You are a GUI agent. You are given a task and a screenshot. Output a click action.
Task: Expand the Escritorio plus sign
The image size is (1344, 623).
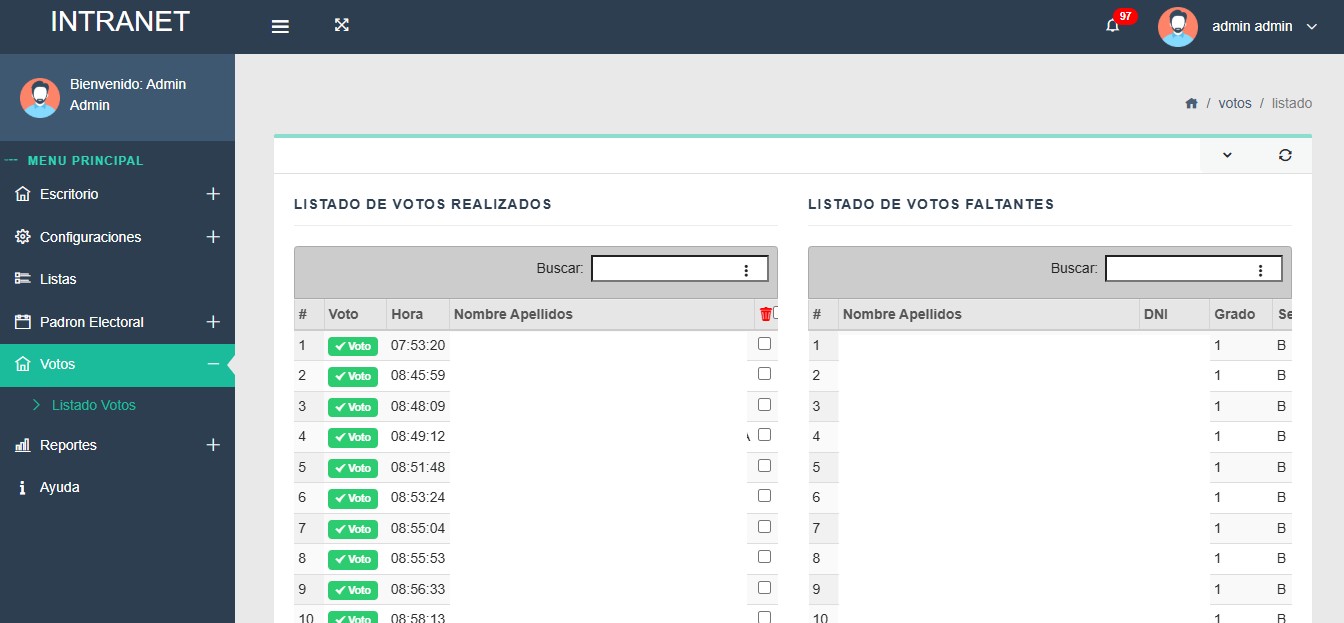213,194
